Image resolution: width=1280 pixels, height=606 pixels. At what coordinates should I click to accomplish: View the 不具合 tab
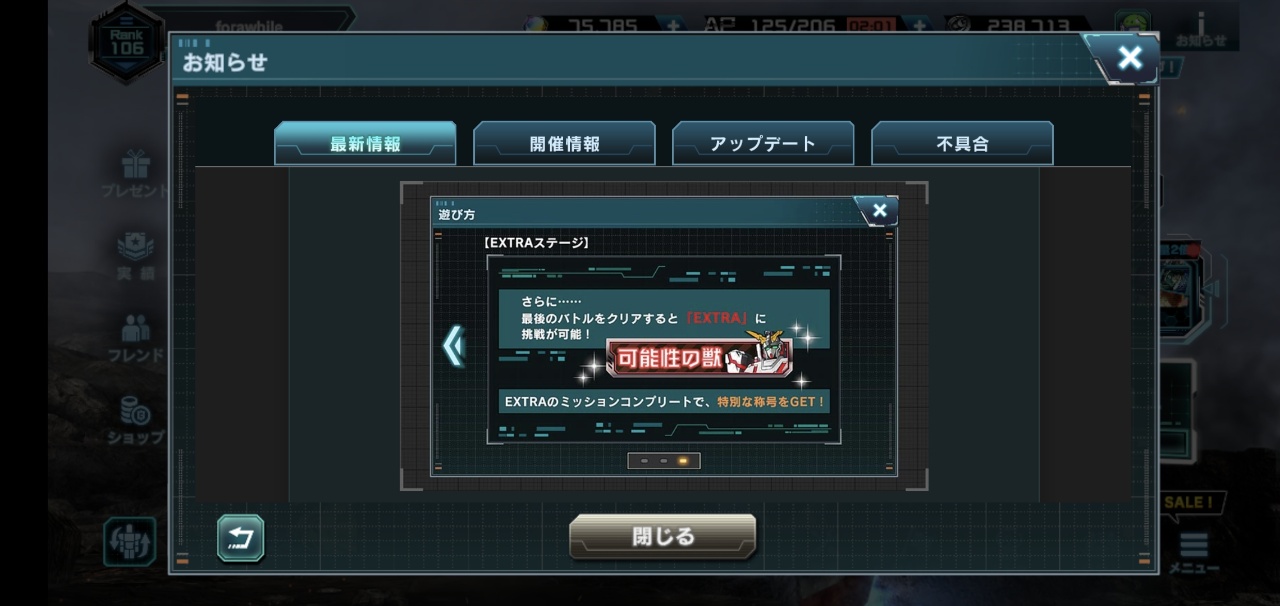[962, 143]
